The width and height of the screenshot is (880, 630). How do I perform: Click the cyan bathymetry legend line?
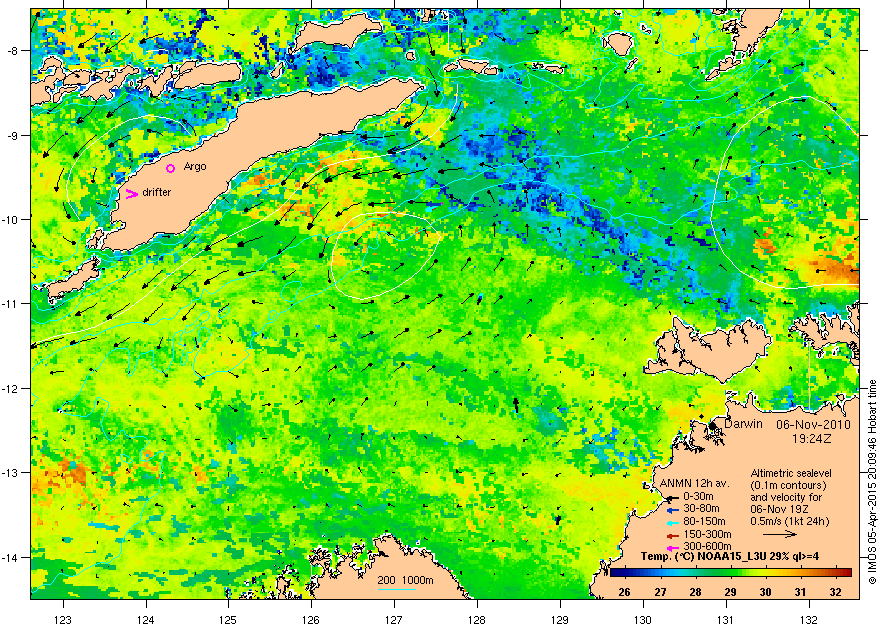(397, 589)
